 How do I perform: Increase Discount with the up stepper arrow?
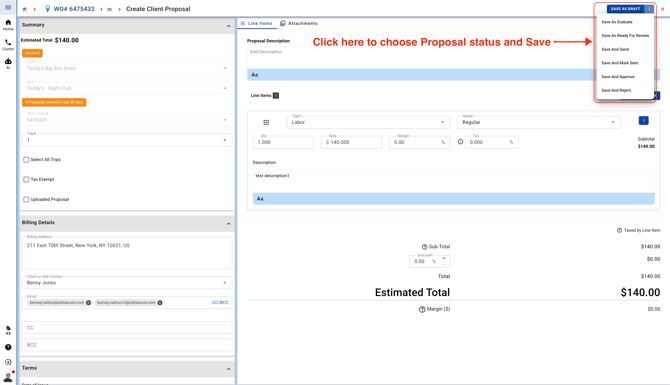444,258
